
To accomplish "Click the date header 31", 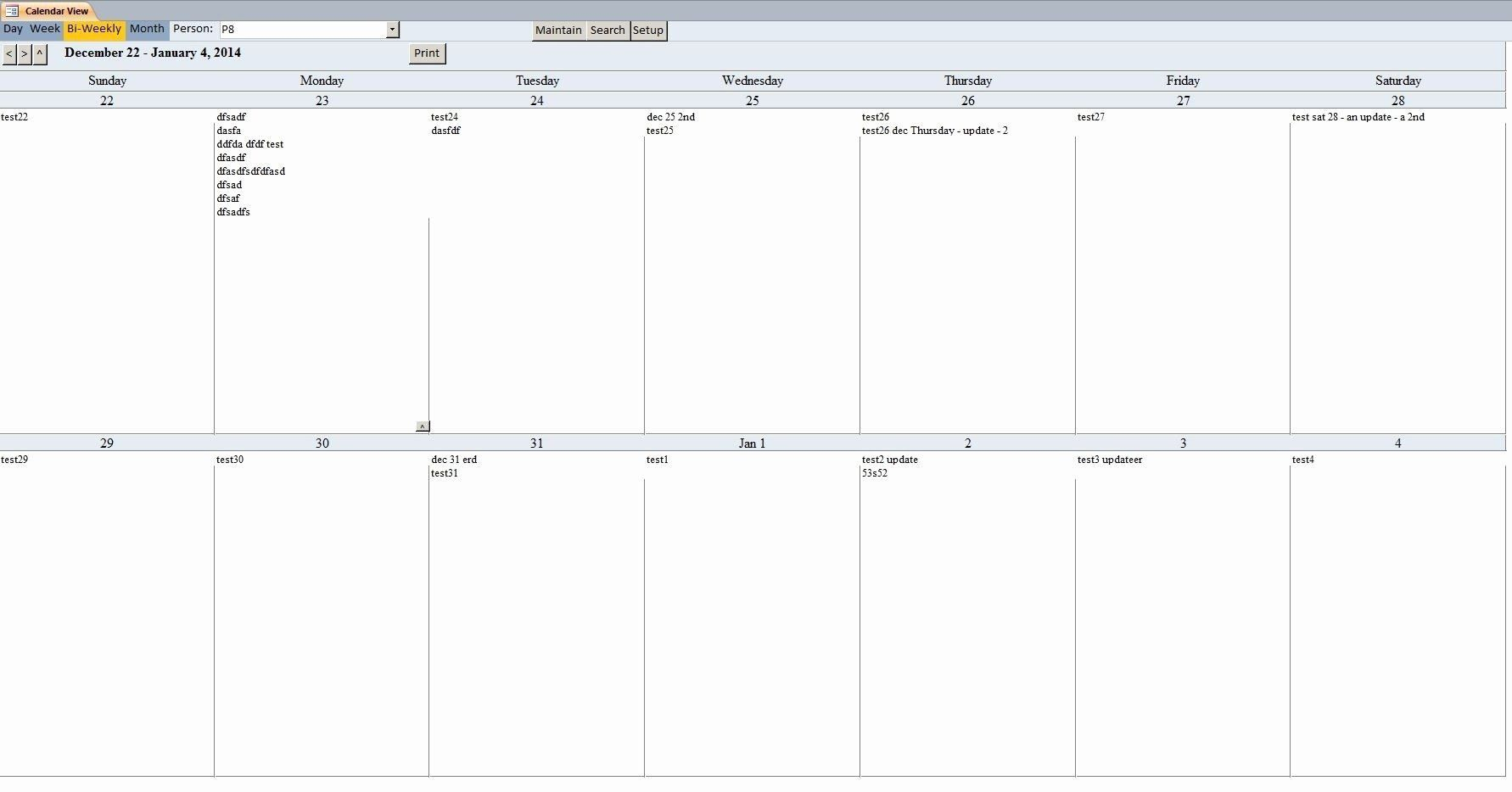I will pyautogui.click(x=537, y=443).
